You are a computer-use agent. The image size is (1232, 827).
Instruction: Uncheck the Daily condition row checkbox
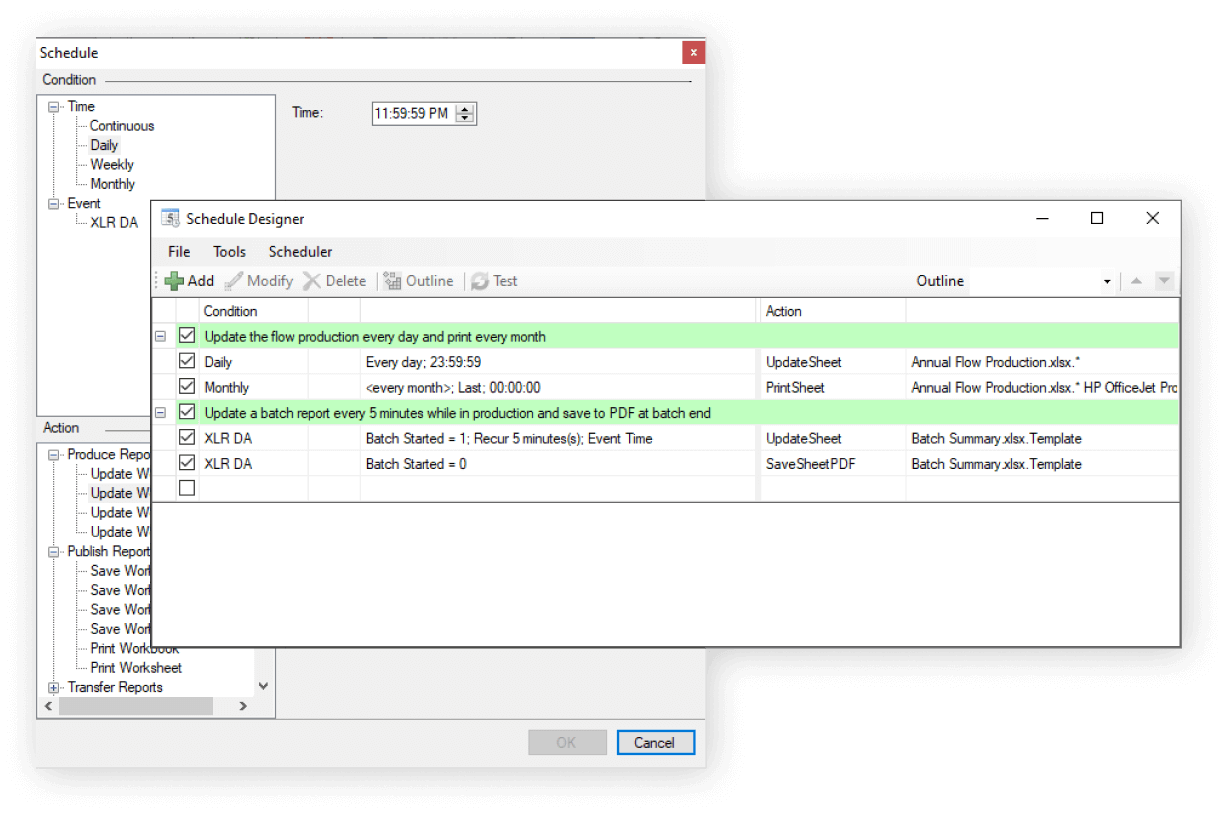click(187, 361)
